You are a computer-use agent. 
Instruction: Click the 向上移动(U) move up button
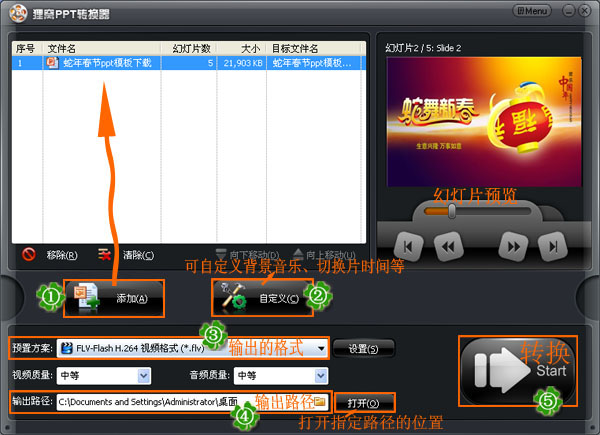click(x=324, y=254)
